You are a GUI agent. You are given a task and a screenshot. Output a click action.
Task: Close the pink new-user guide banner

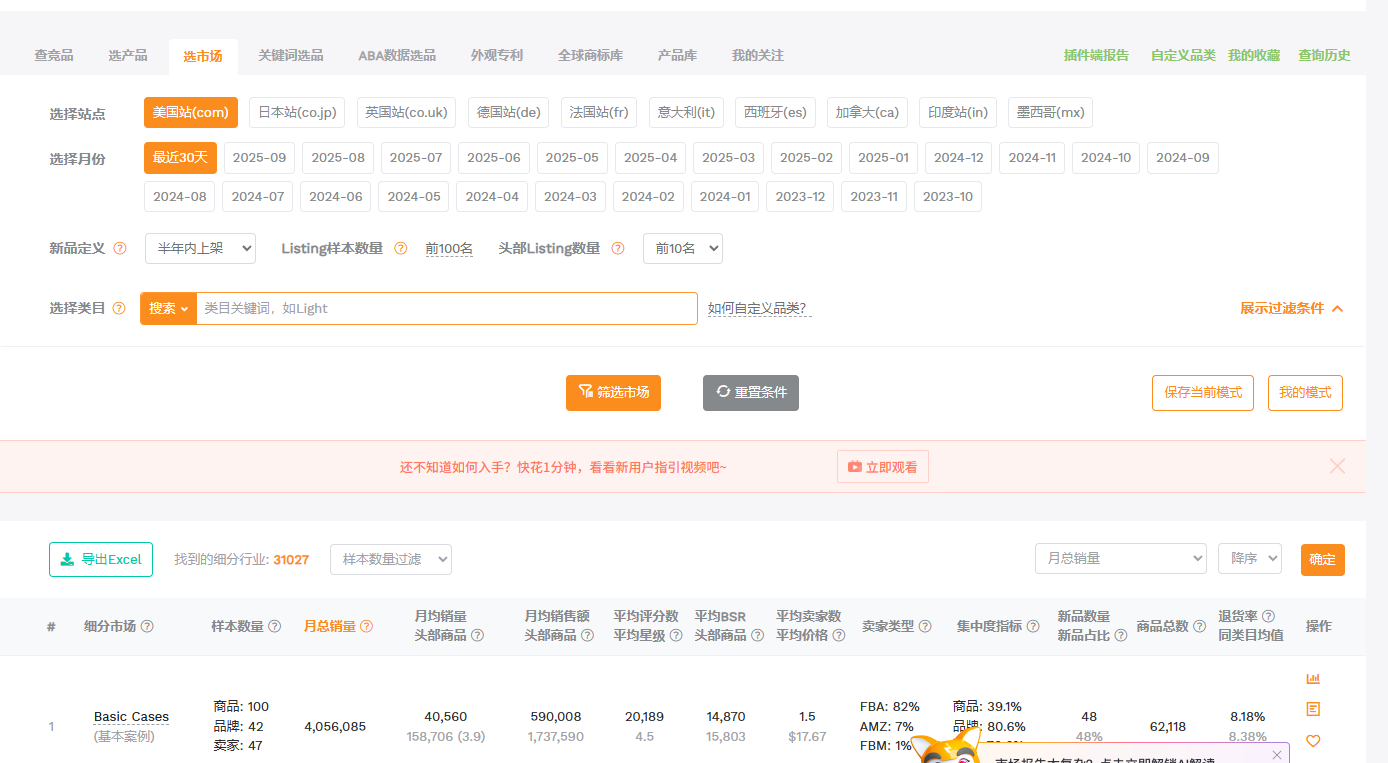coord(1337,466)
